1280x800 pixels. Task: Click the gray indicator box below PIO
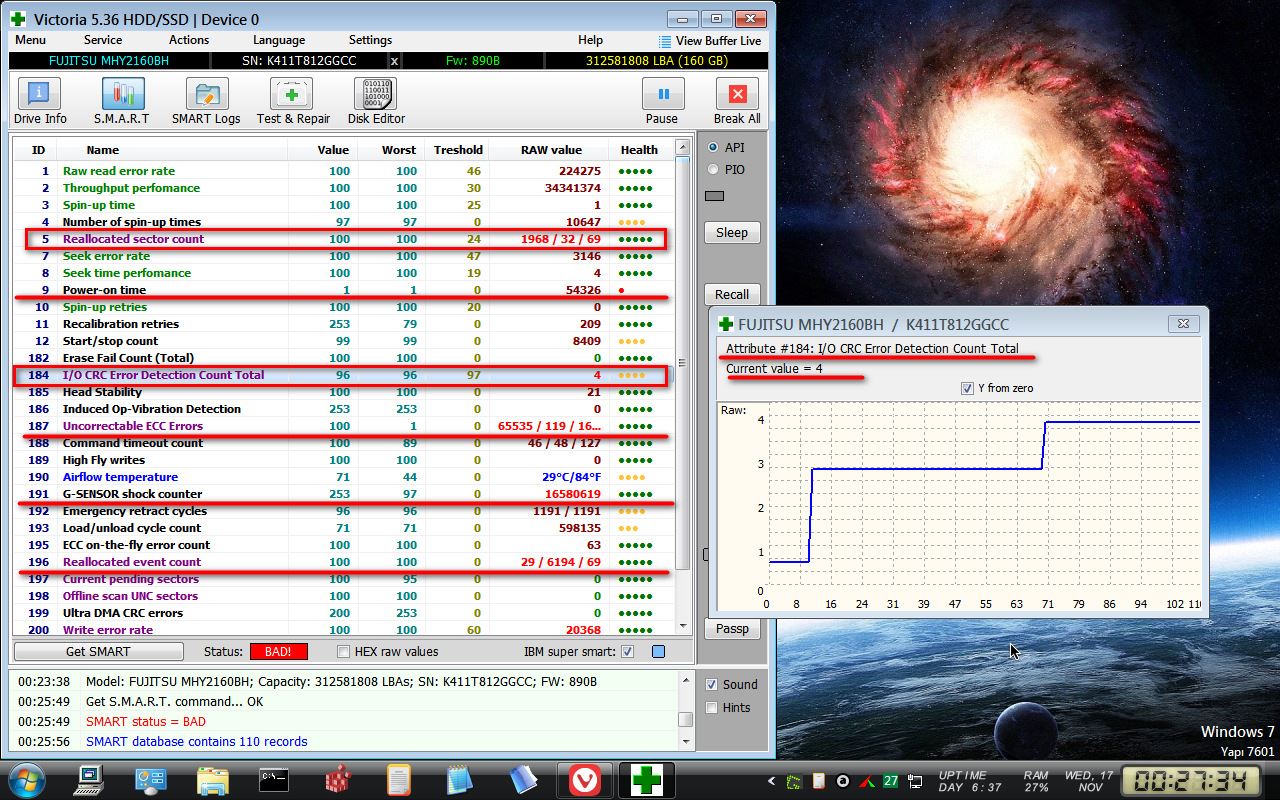click(x=714, y=196)
